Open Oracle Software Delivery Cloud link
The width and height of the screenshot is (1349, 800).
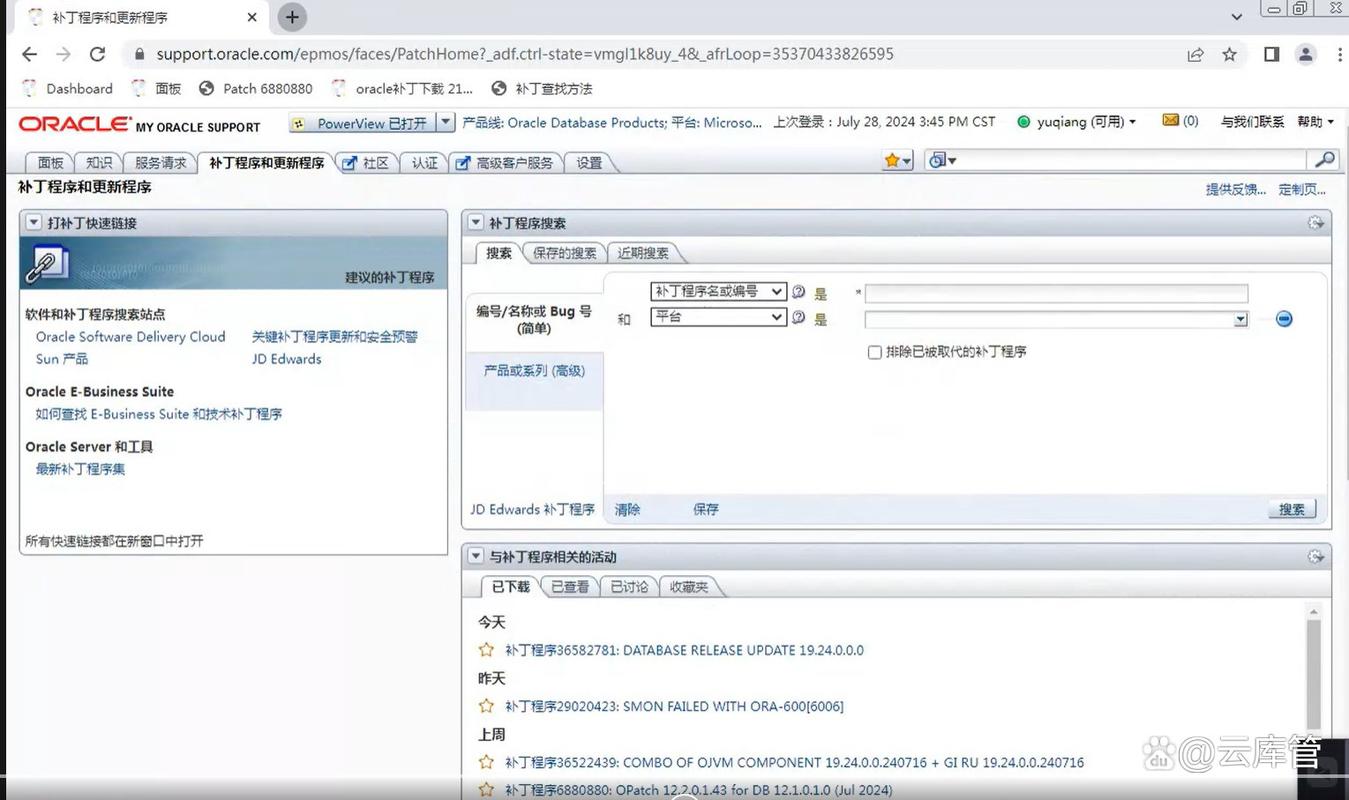(x=131, y=337)
